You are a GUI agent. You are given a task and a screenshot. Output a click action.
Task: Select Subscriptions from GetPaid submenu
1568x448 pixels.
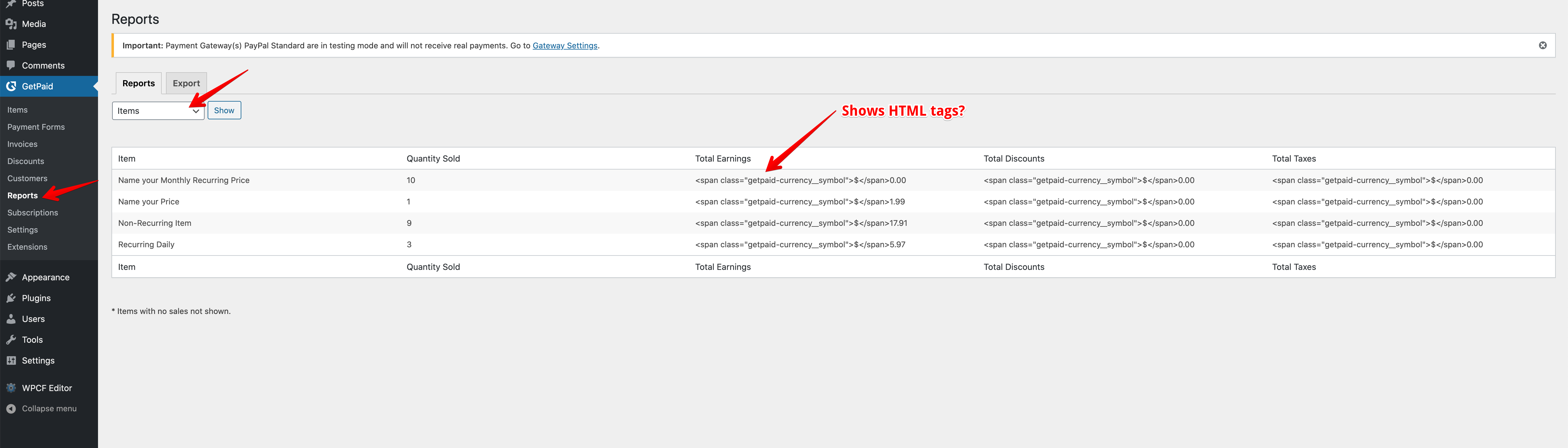point(32,212)
